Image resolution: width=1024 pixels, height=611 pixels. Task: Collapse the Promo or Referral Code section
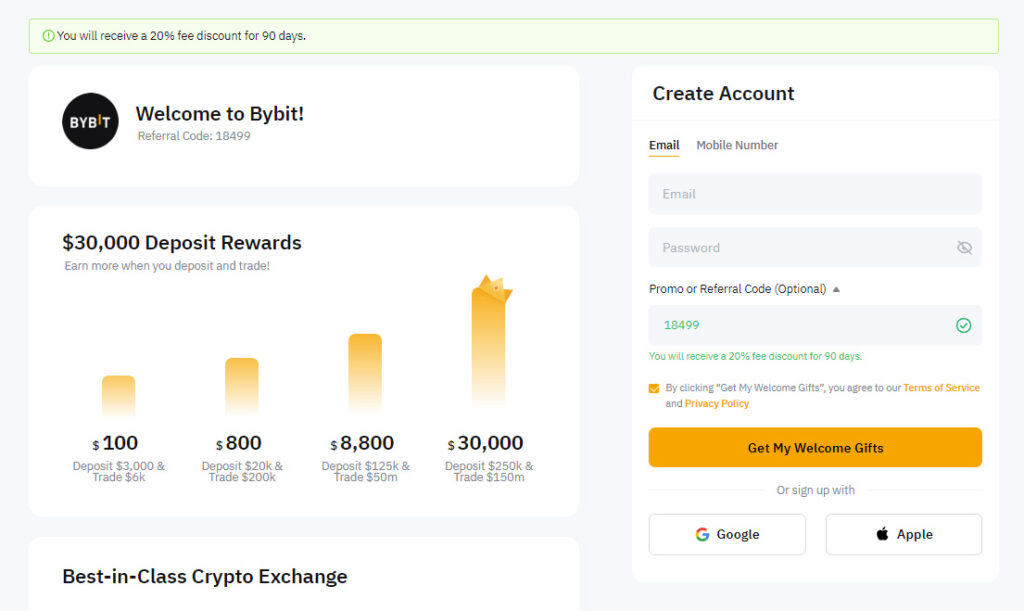pos(836,289)
